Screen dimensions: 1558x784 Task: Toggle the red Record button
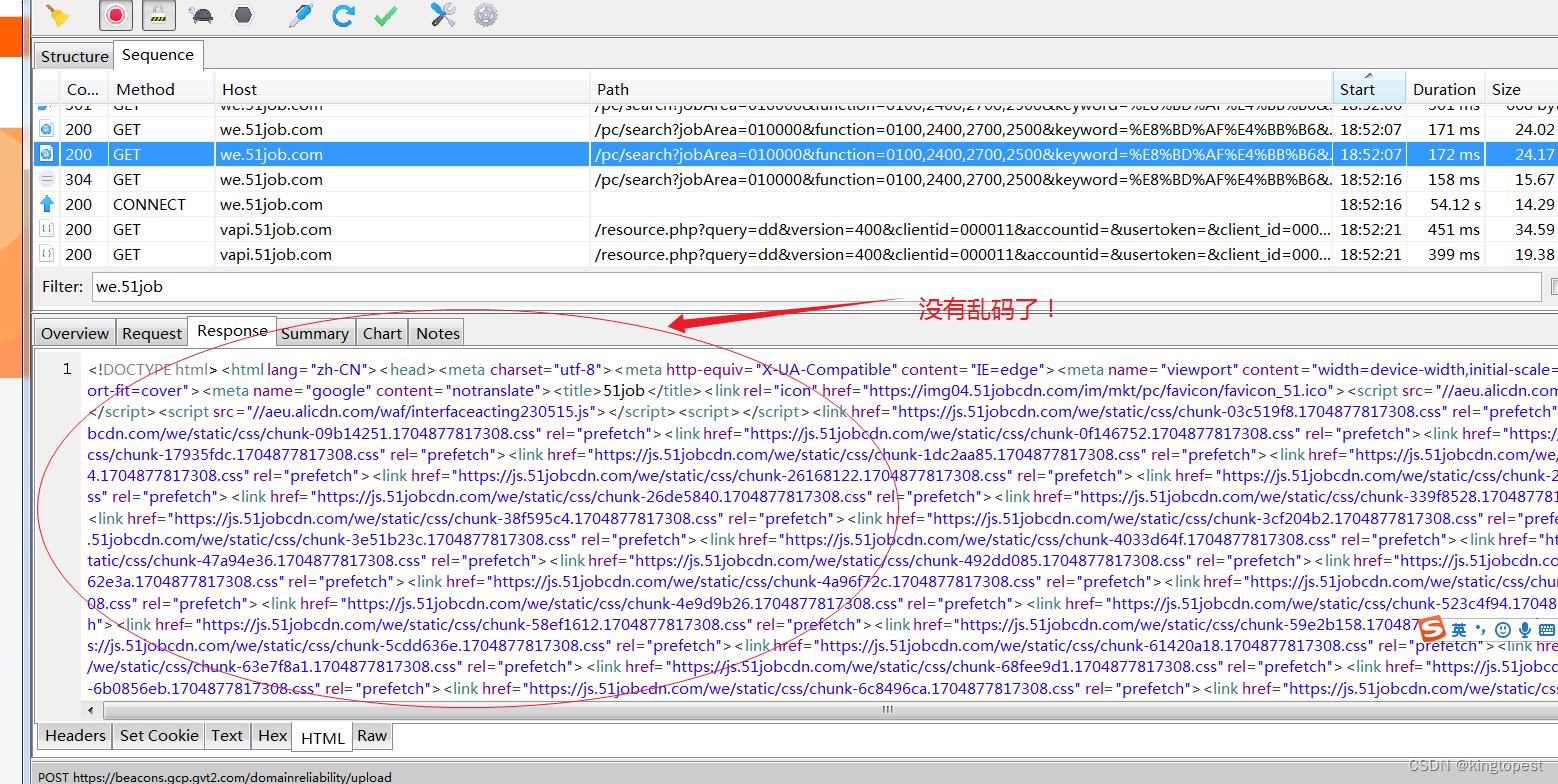[x=115, y=15]
